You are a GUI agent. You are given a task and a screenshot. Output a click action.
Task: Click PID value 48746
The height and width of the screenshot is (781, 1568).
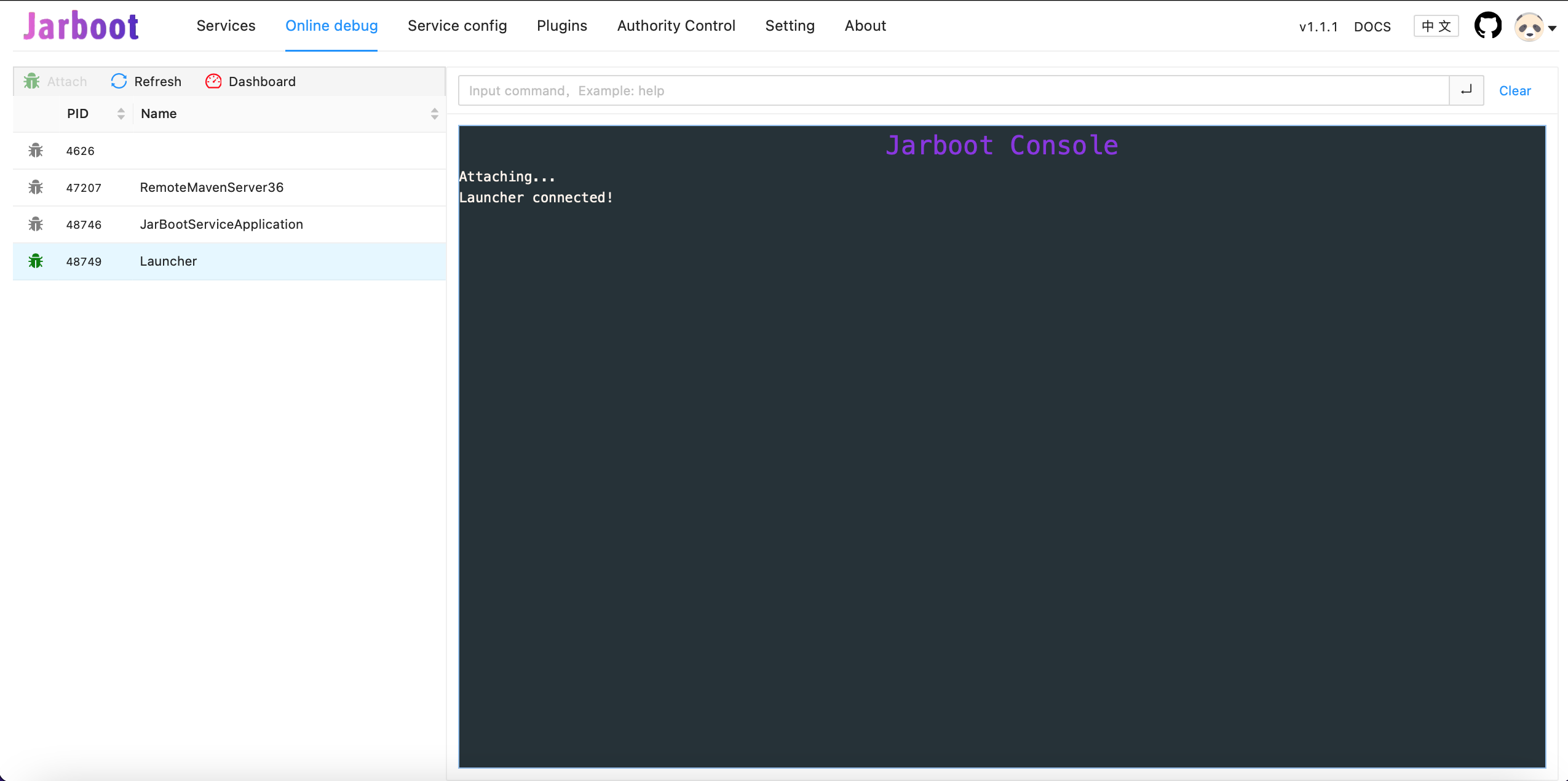[84, 224]
